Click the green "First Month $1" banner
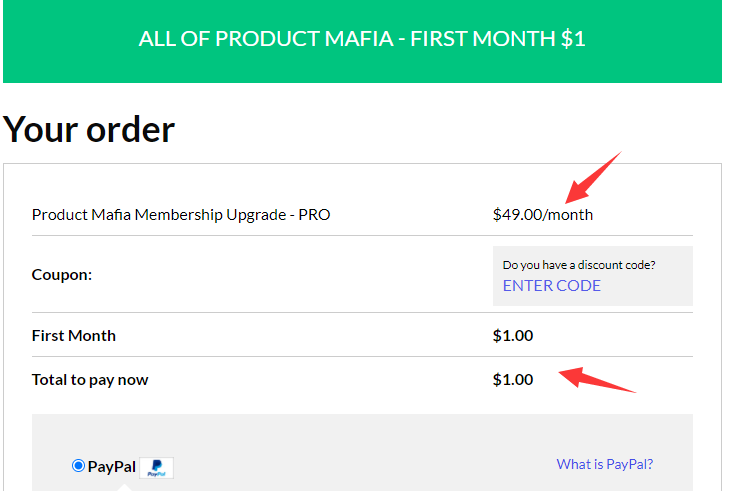Viewport: 730px width, 491px height. coord(362,41)
